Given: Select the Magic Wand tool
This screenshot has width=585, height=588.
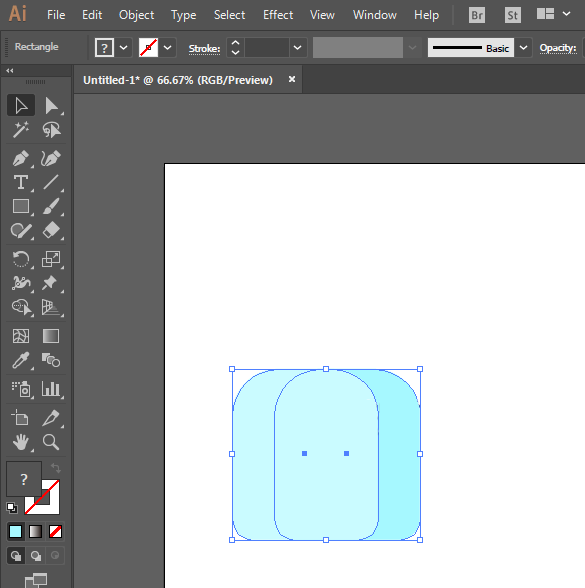Looking at the screenshot, I should point(21,130).
